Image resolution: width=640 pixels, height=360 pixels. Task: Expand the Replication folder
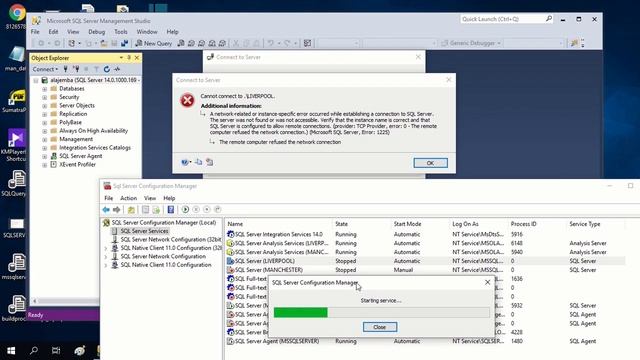44,114
